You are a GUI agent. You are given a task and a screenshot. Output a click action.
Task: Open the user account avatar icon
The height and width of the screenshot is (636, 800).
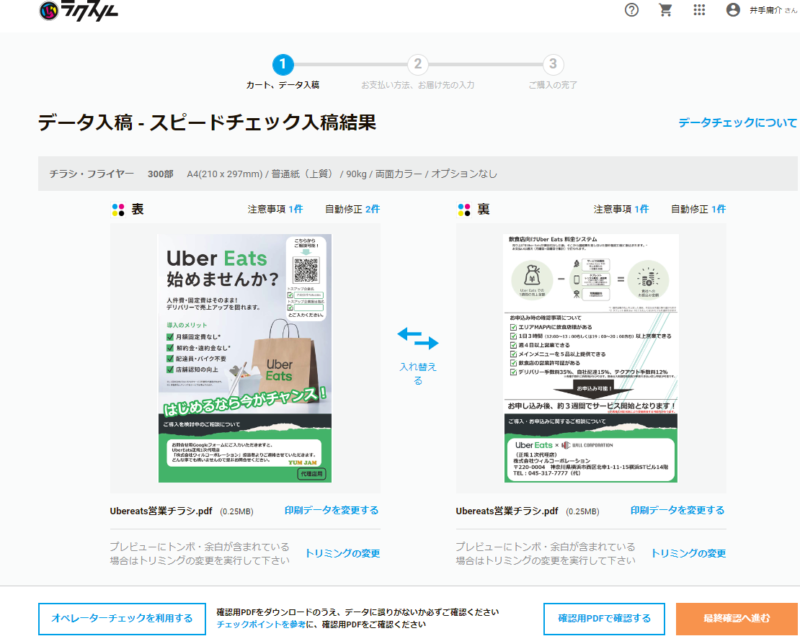click(x=733, y=10)
